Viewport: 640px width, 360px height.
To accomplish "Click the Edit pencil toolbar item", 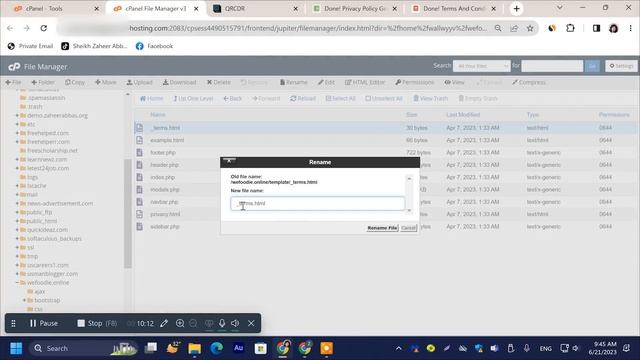I will 327,82.
